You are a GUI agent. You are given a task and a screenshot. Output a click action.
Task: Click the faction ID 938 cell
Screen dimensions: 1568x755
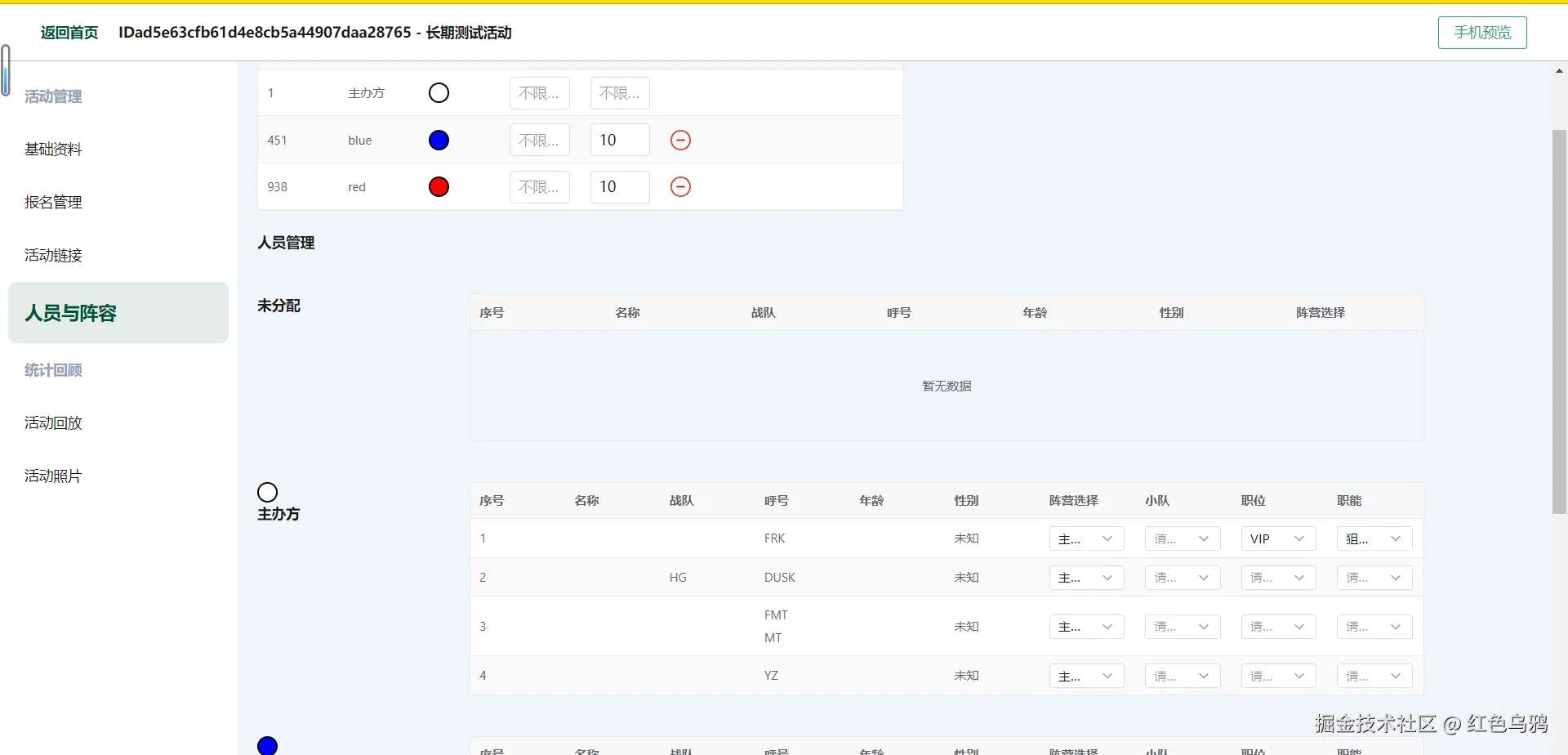point(278,187)
